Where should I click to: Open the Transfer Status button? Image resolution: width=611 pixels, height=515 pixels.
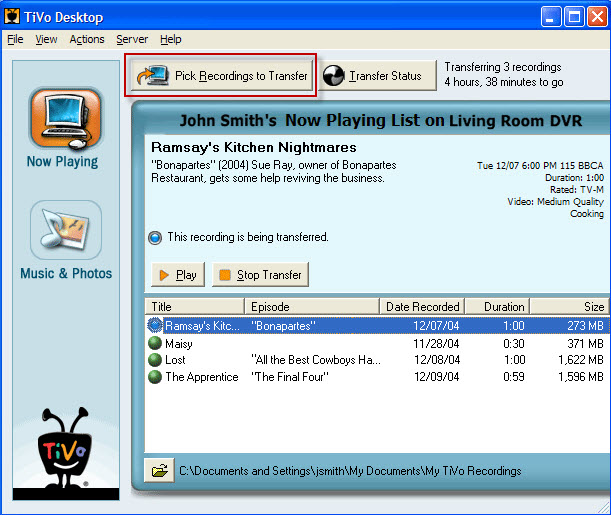click(x=377, y=75)
